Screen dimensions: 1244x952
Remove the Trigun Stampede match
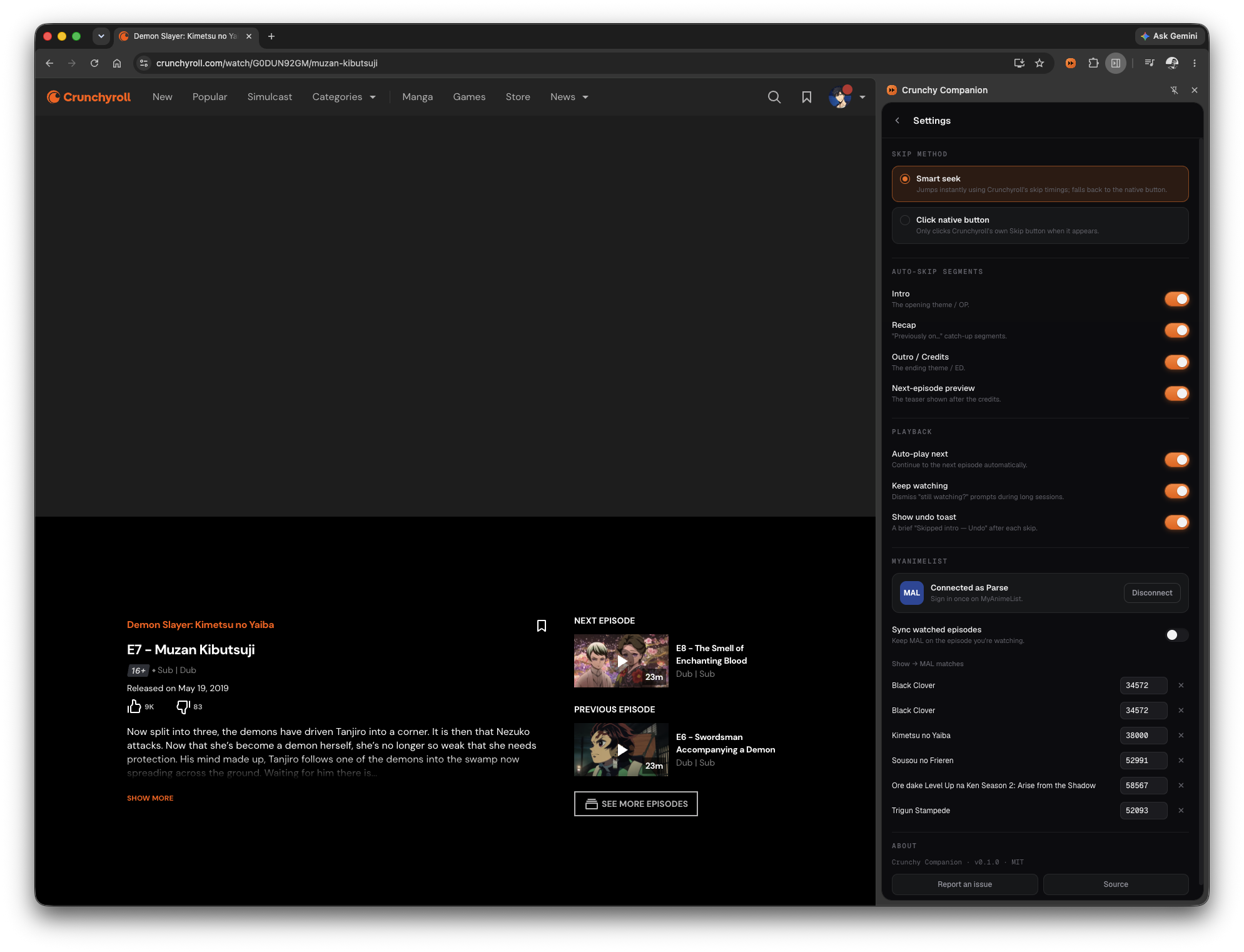[x=1181, y=811]
